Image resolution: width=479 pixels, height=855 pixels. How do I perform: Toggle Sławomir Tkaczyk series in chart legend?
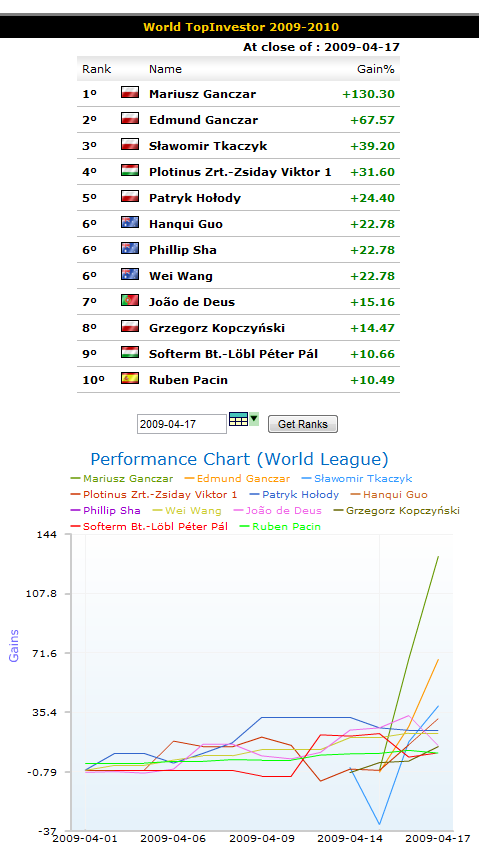click(357, 479)
